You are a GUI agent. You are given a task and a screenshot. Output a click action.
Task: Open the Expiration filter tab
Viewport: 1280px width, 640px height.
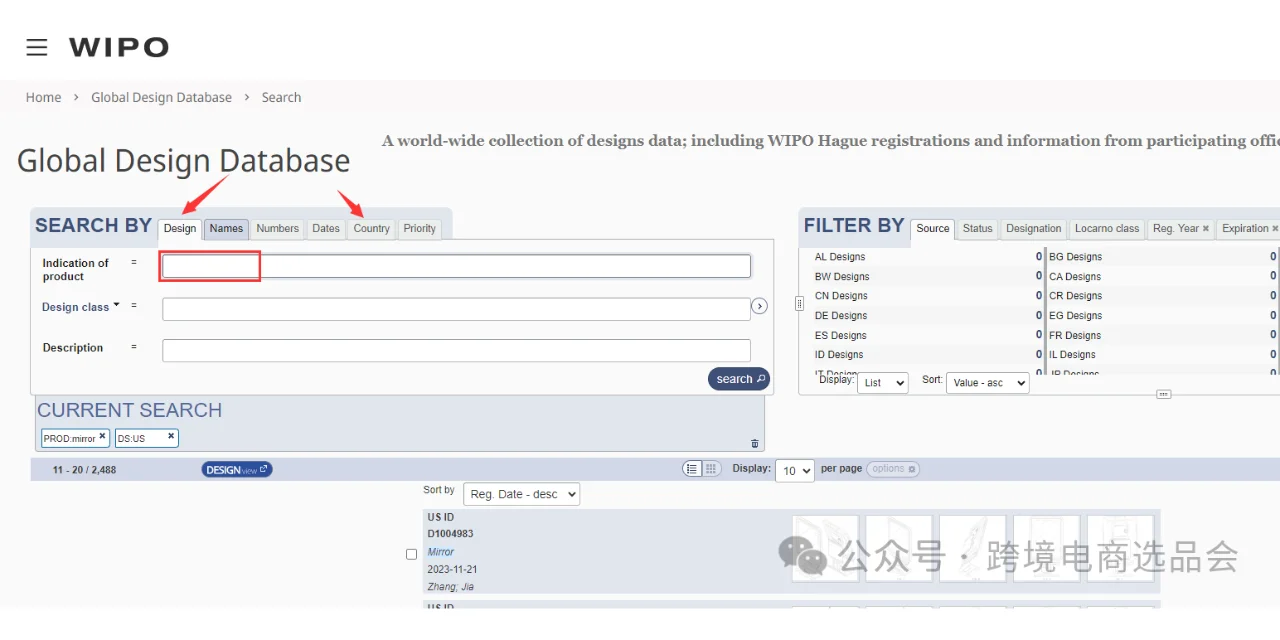click(1246, 229)
